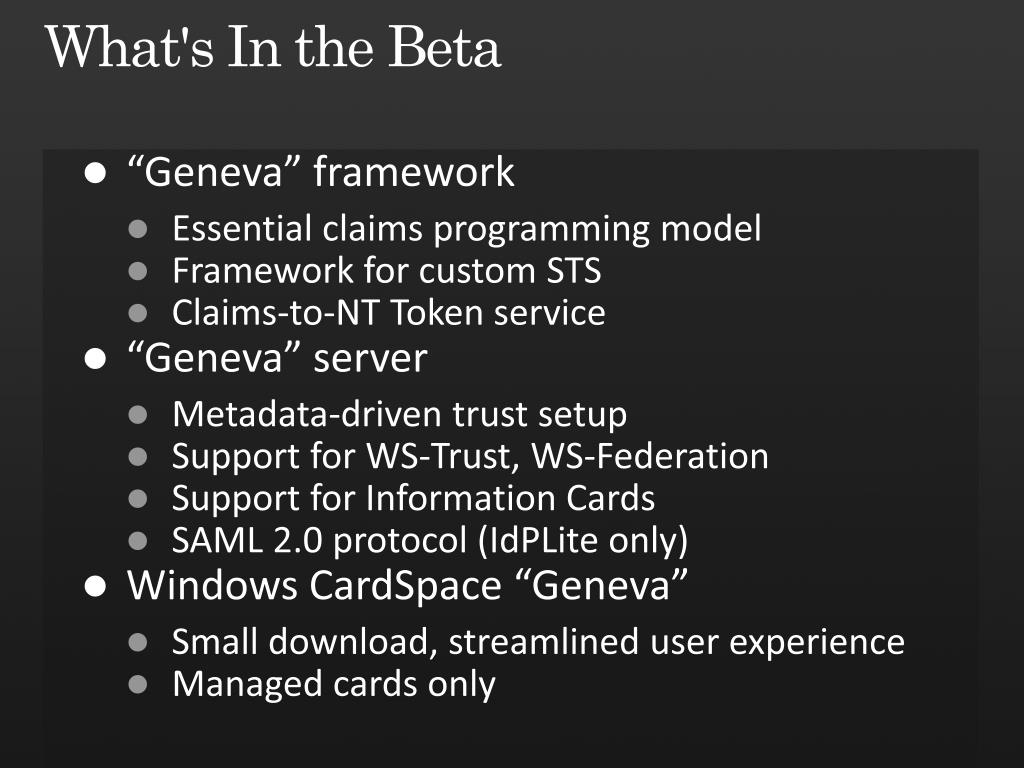Viewport: 1024px width, 768px height.
Task: Select "Support for WS-Trust, WS-Federation" text
Action: 470,456
